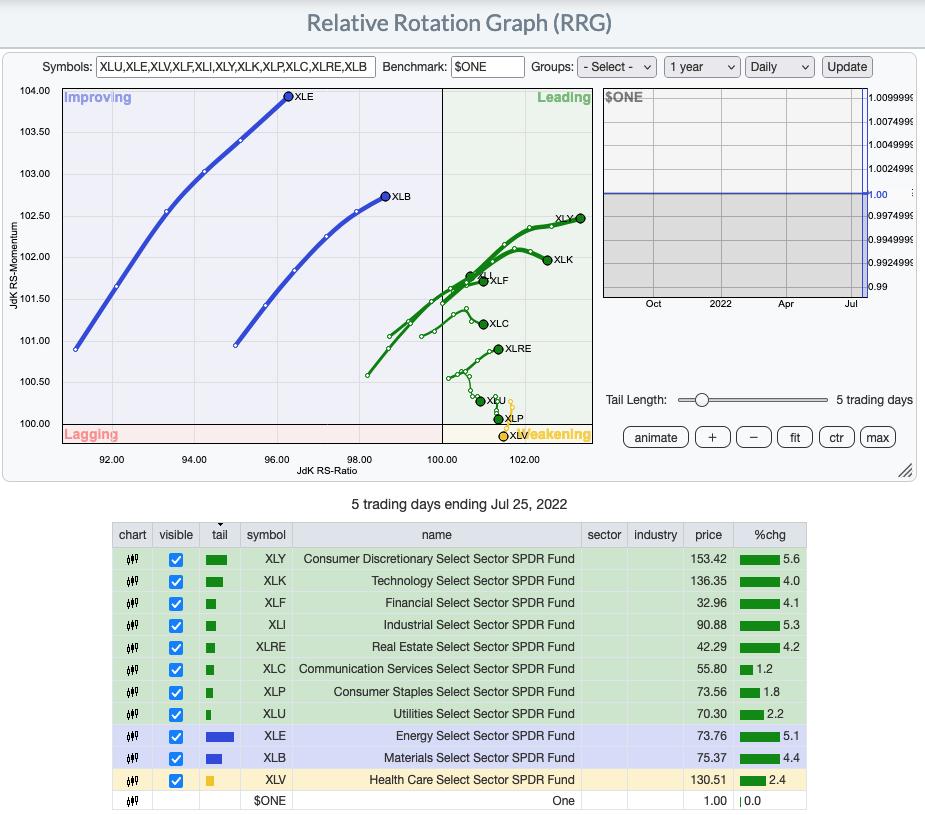Open chart icon for XLB row
This screenshot has width=925, height=815.
132,758
